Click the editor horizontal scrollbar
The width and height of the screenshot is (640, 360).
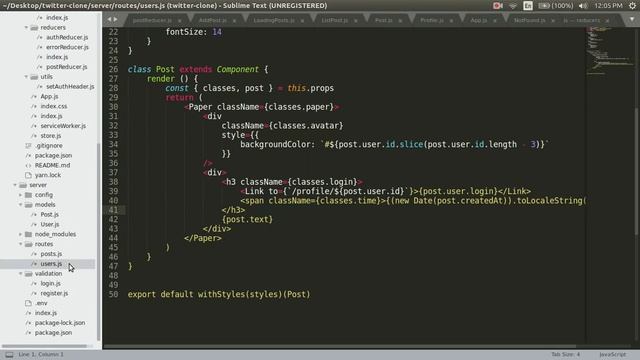339,347
